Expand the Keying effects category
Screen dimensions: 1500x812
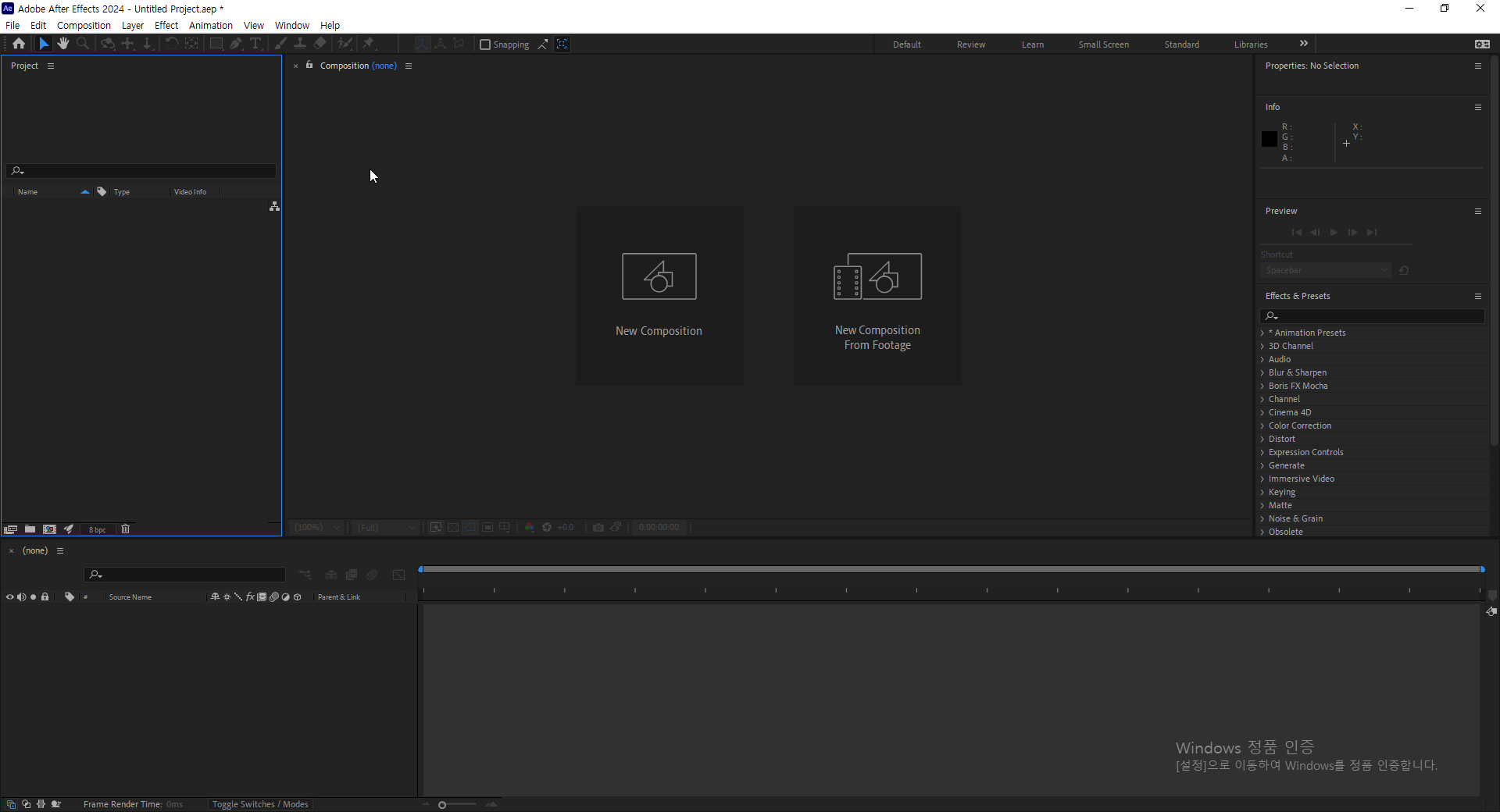coord(1262,493)
